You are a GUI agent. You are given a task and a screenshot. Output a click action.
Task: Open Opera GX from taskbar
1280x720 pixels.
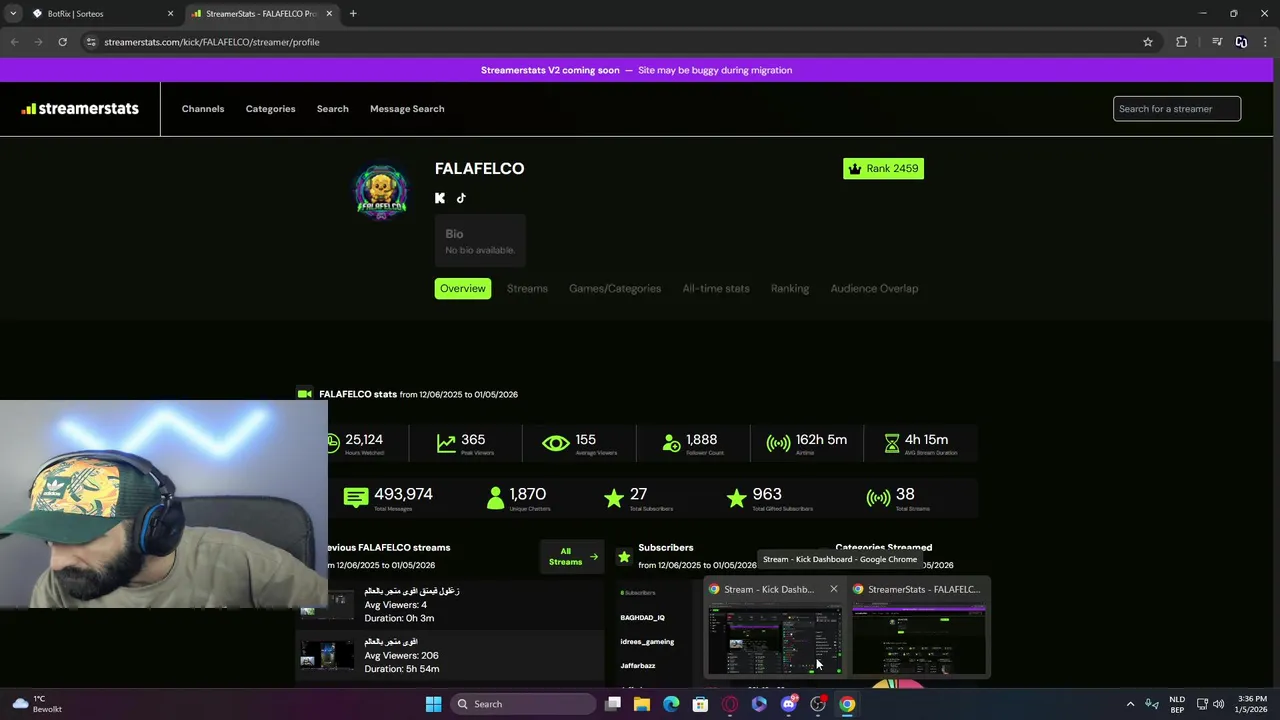[x=730, y=704]
